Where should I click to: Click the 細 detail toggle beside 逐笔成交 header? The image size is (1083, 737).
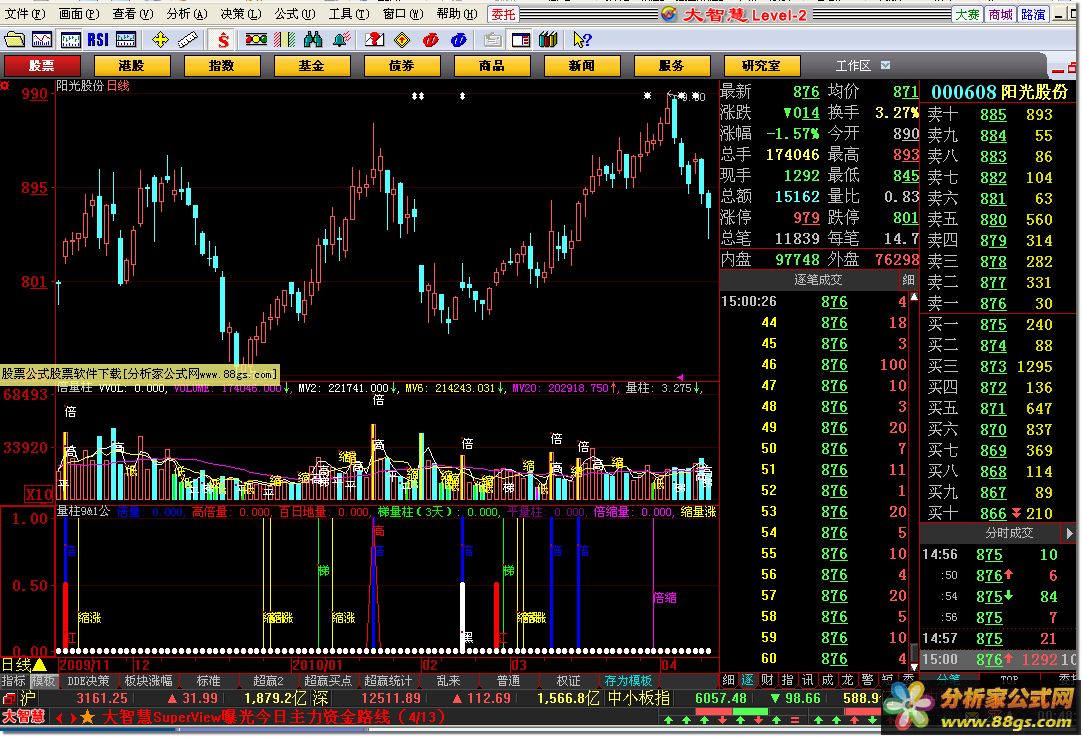pyautogui.click(x=908, y=280)
